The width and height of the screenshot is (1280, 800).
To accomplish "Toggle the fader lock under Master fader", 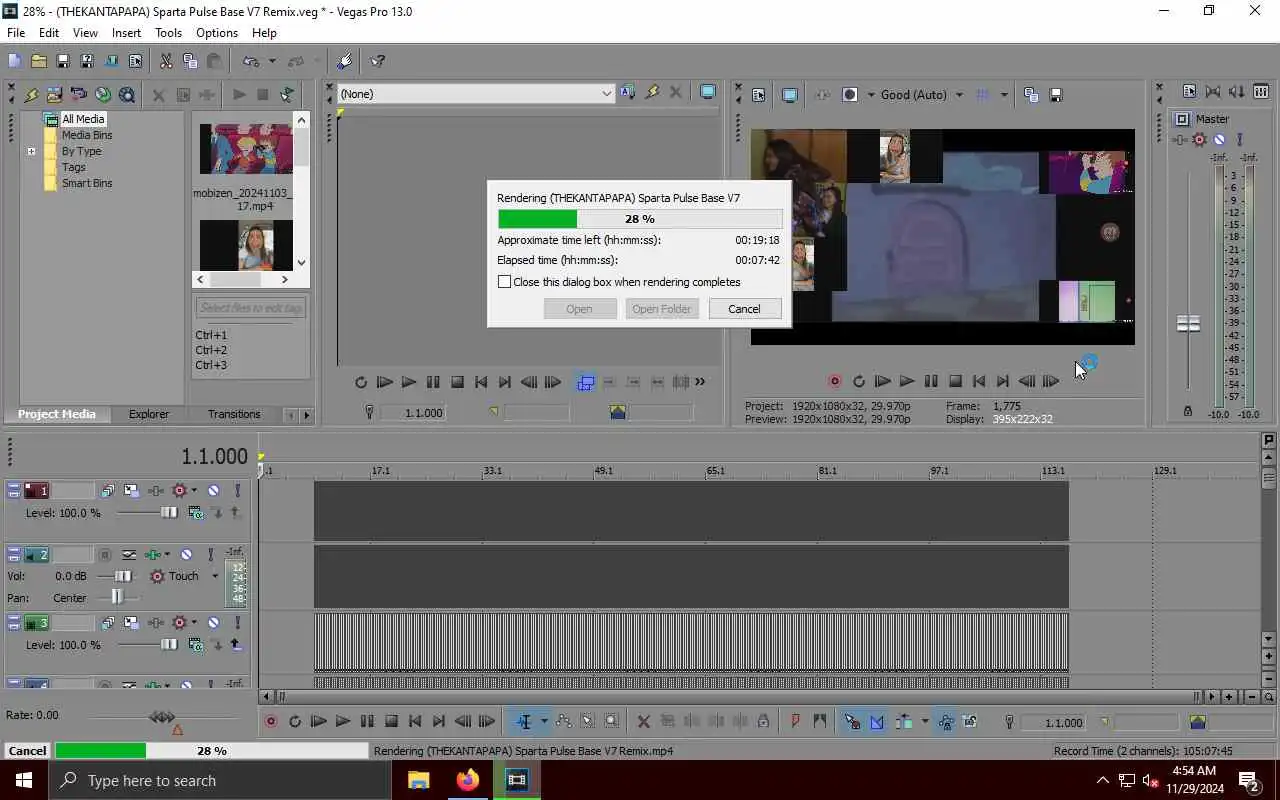I will 1187,410.
